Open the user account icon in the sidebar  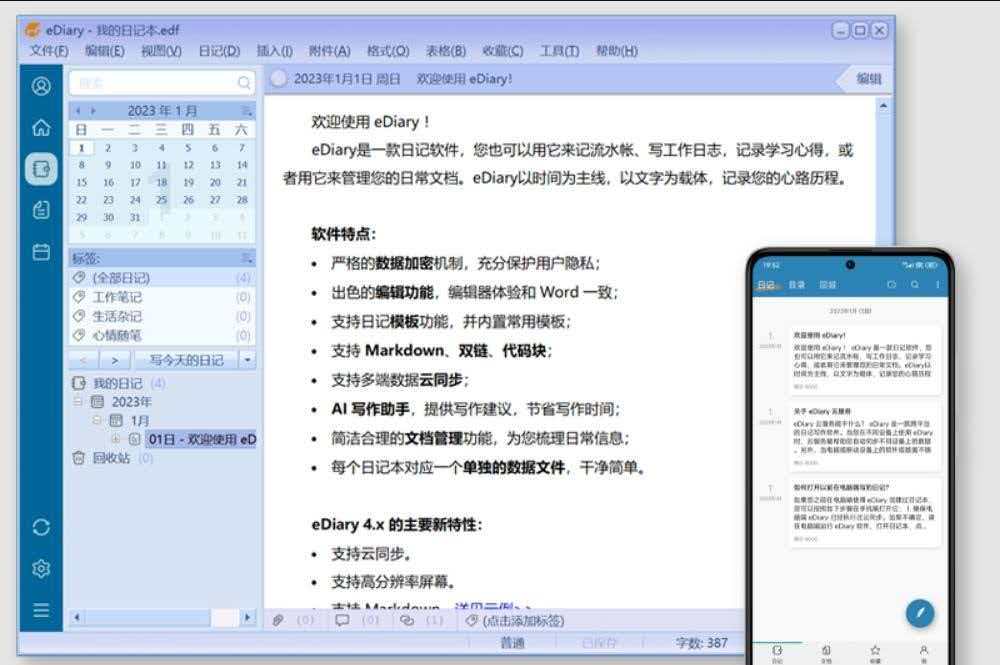click(x=40, y=86)
